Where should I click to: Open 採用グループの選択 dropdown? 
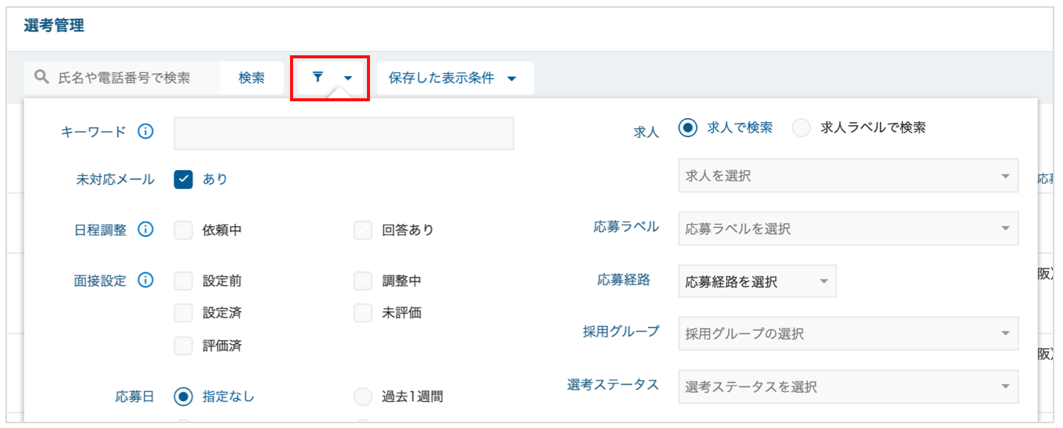pos(848,334)
